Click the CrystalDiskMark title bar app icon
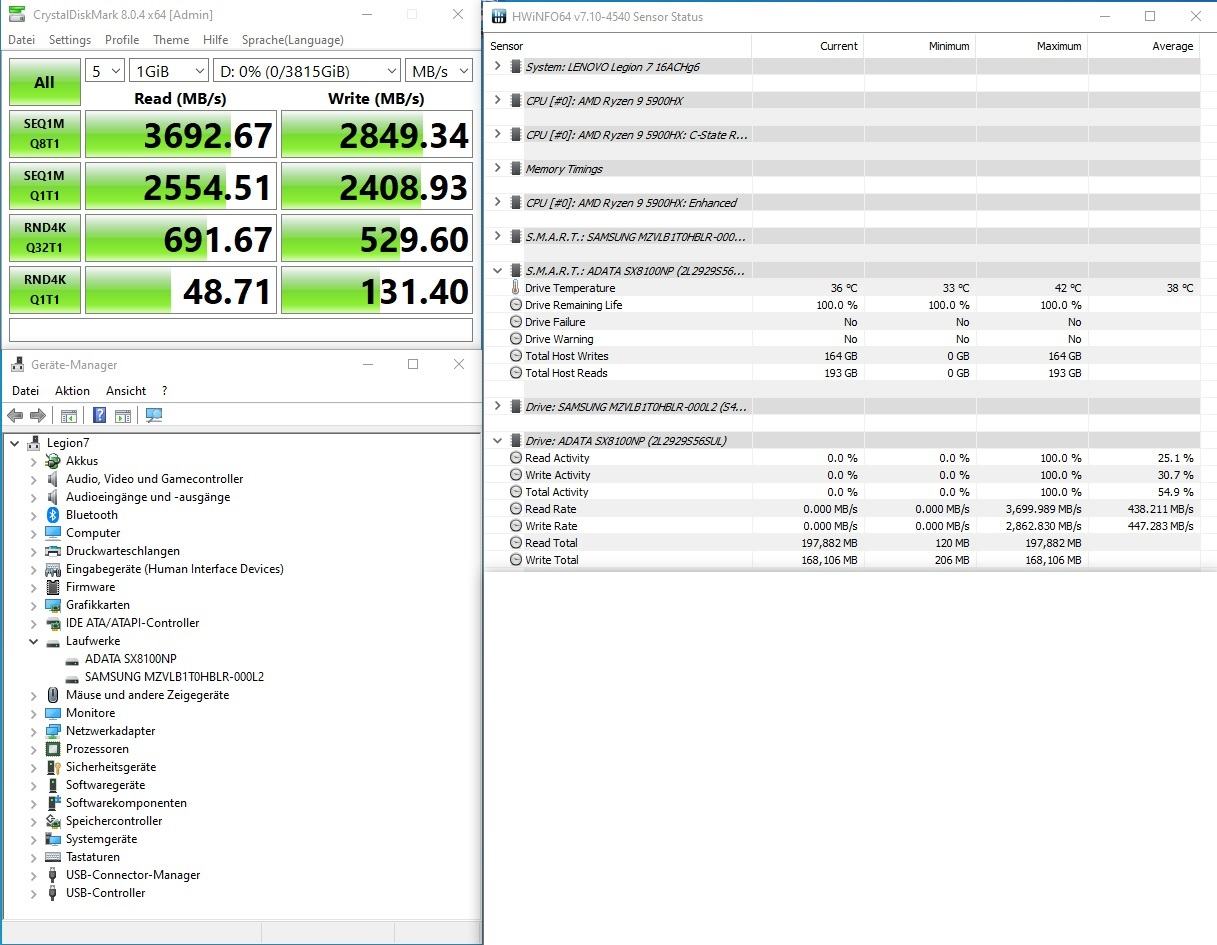The image size is (1217, 945). tap(17, 15)
